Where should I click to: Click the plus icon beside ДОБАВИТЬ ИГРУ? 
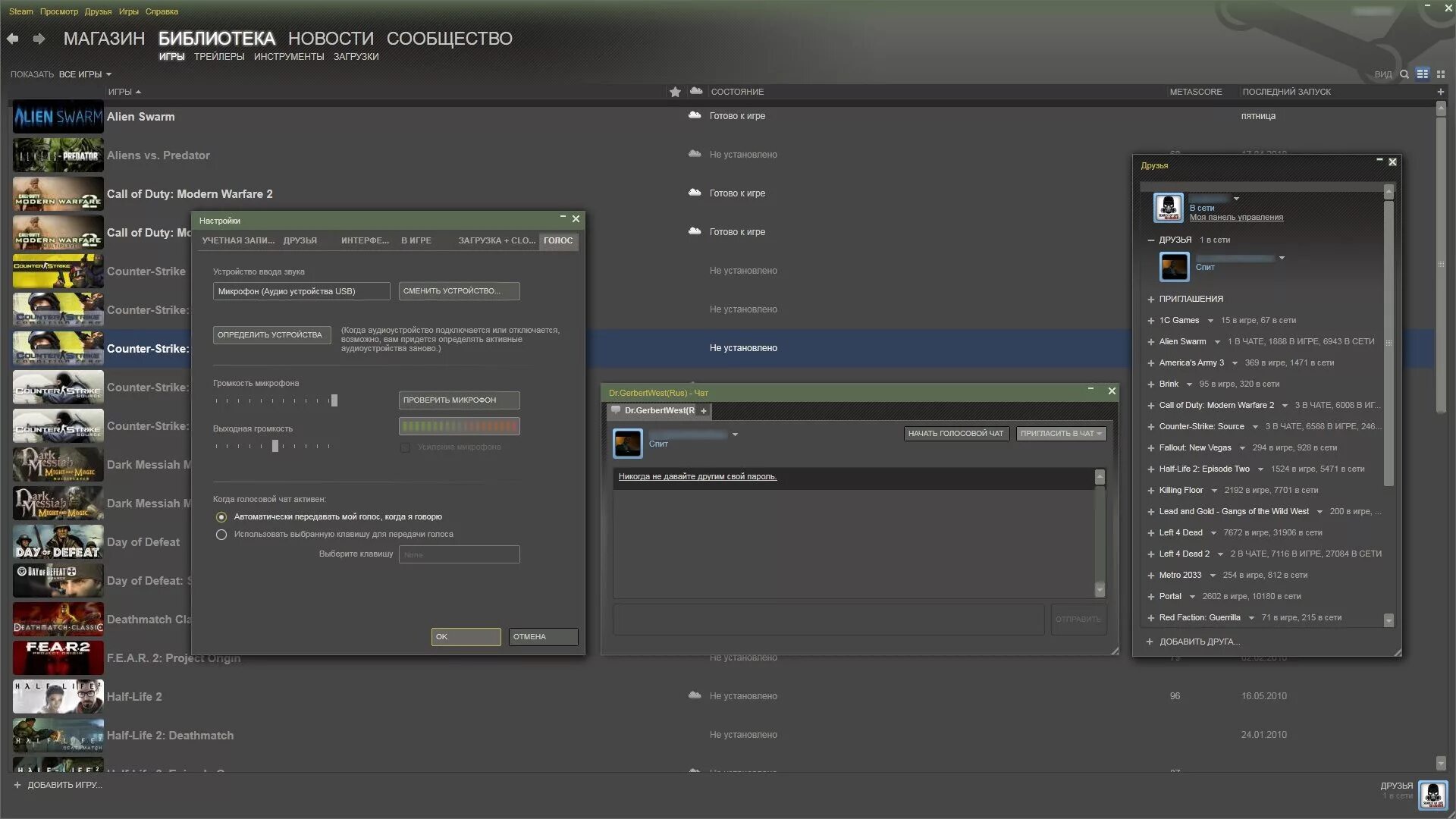coord(17,785)
